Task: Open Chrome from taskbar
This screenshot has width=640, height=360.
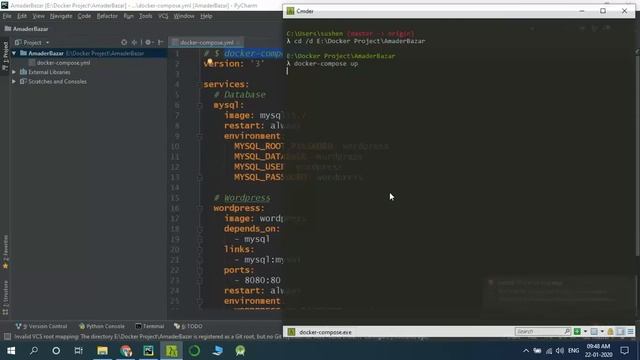Action: (x=126, y=351)
